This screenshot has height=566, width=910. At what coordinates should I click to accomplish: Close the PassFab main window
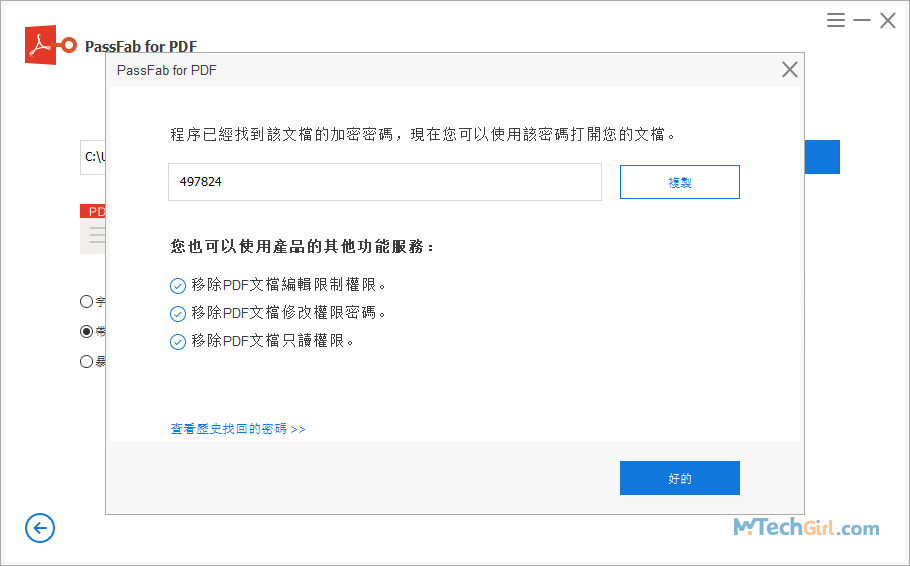click(887, 20)
